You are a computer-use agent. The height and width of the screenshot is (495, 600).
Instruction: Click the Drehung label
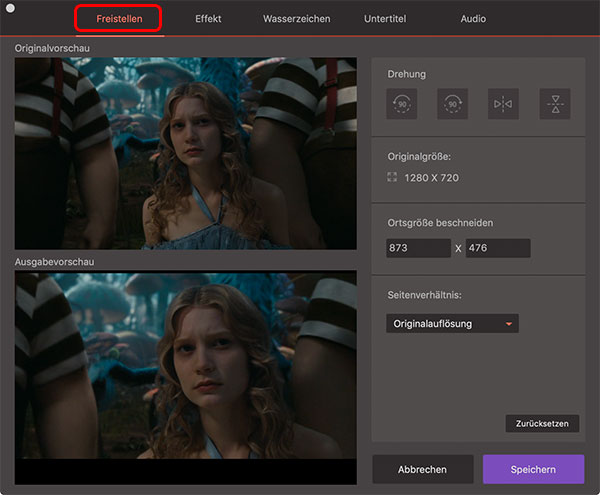pos(406,74)
